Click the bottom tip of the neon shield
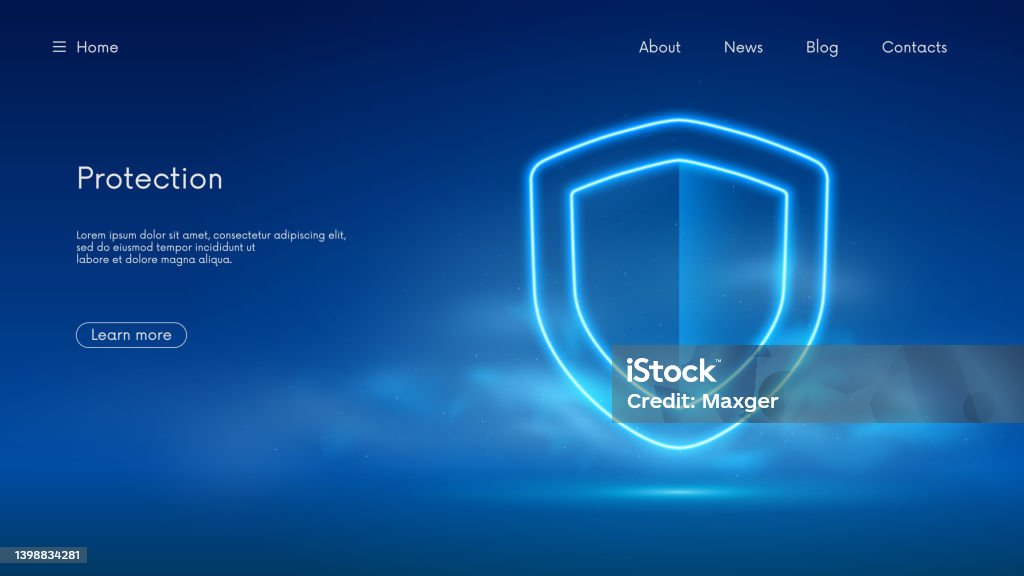The height and width of the screenshot is (576, 1024). 679,445
